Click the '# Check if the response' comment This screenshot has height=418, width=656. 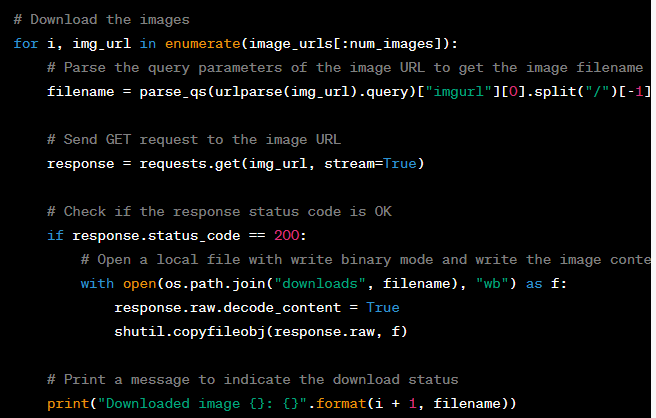219,211
